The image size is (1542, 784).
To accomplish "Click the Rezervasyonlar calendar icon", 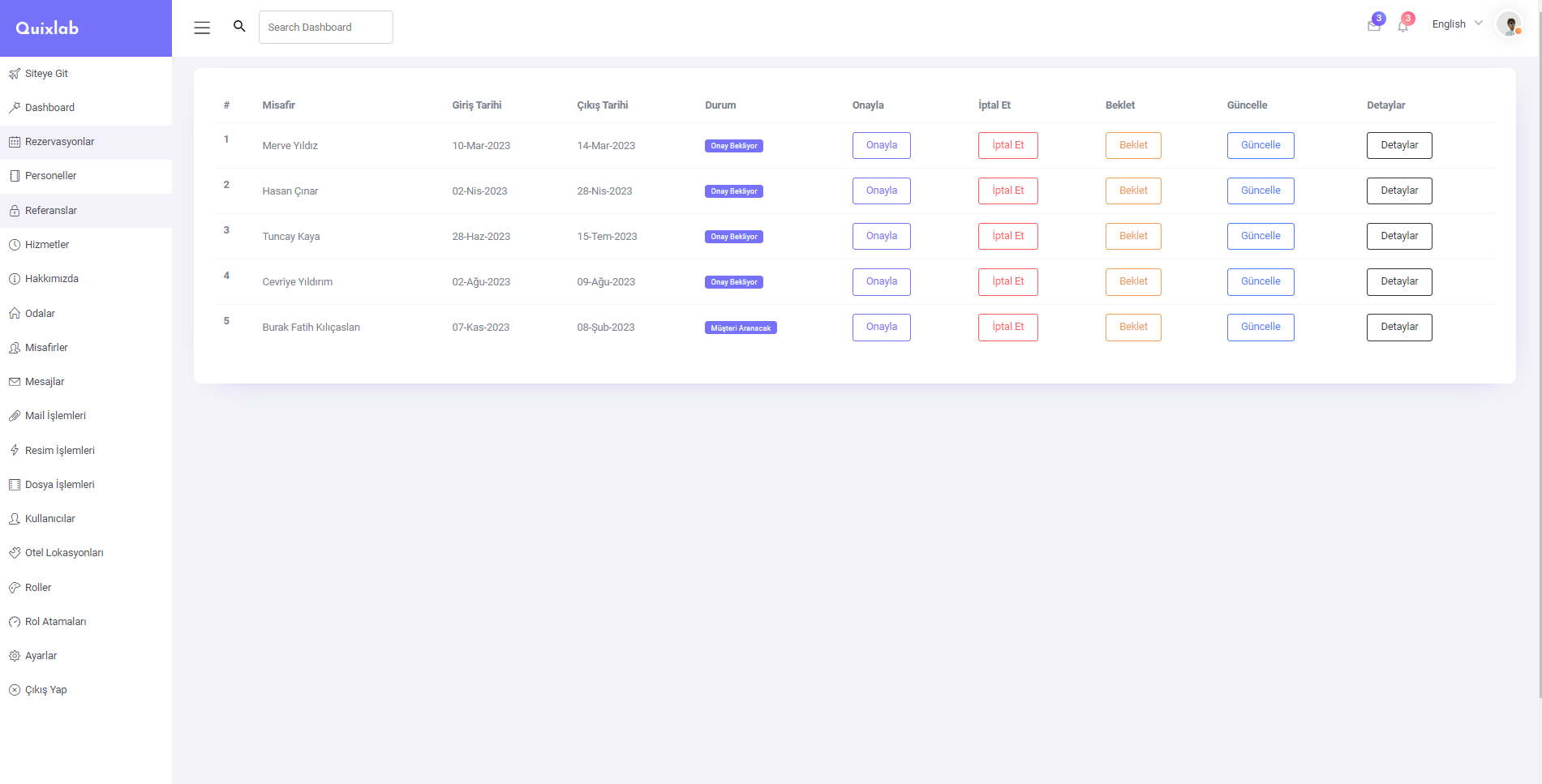I will [15, 142].
